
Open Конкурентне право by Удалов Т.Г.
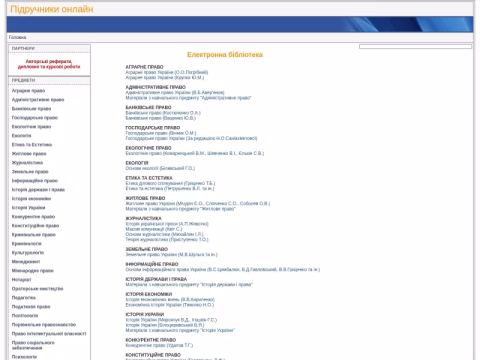(159, 345)
